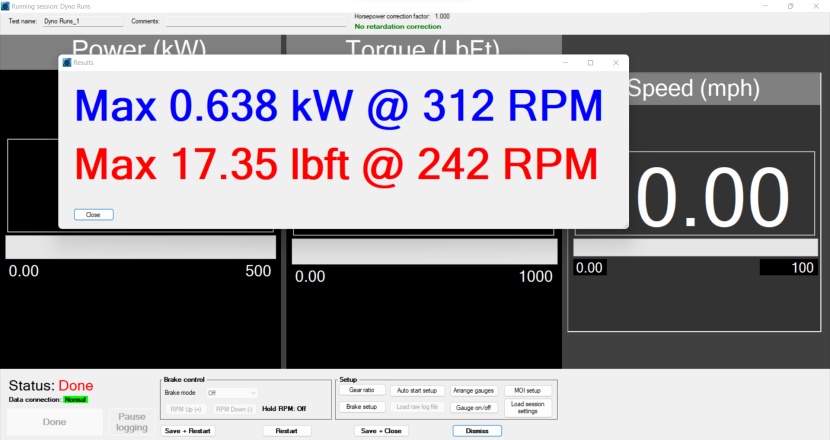This screenshot has width=830, height=440.
Task: Click the RPM Down (-) button
Action: (234, 409)
